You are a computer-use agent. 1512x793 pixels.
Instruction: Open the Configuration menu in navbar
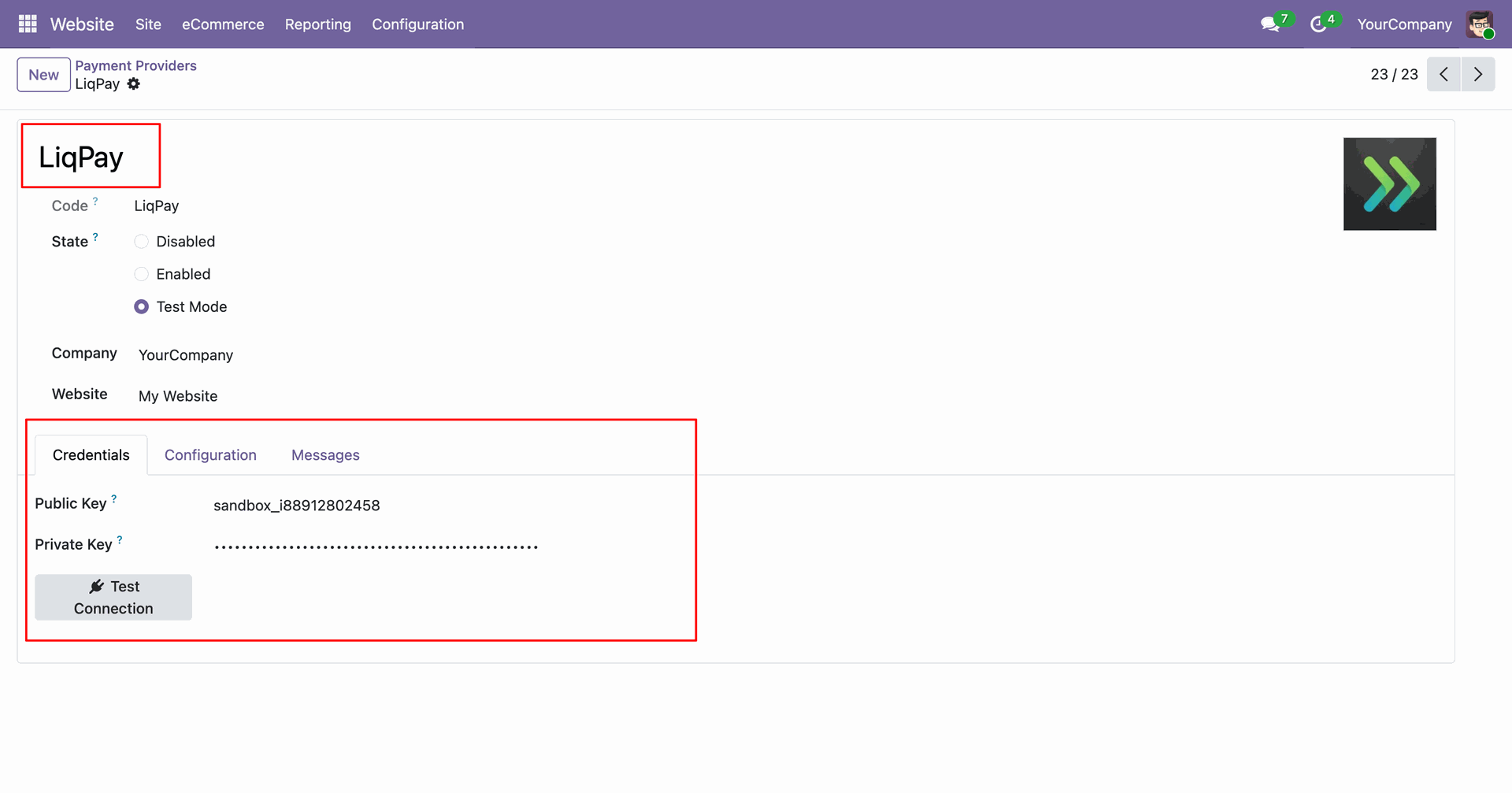click(418, 24)
